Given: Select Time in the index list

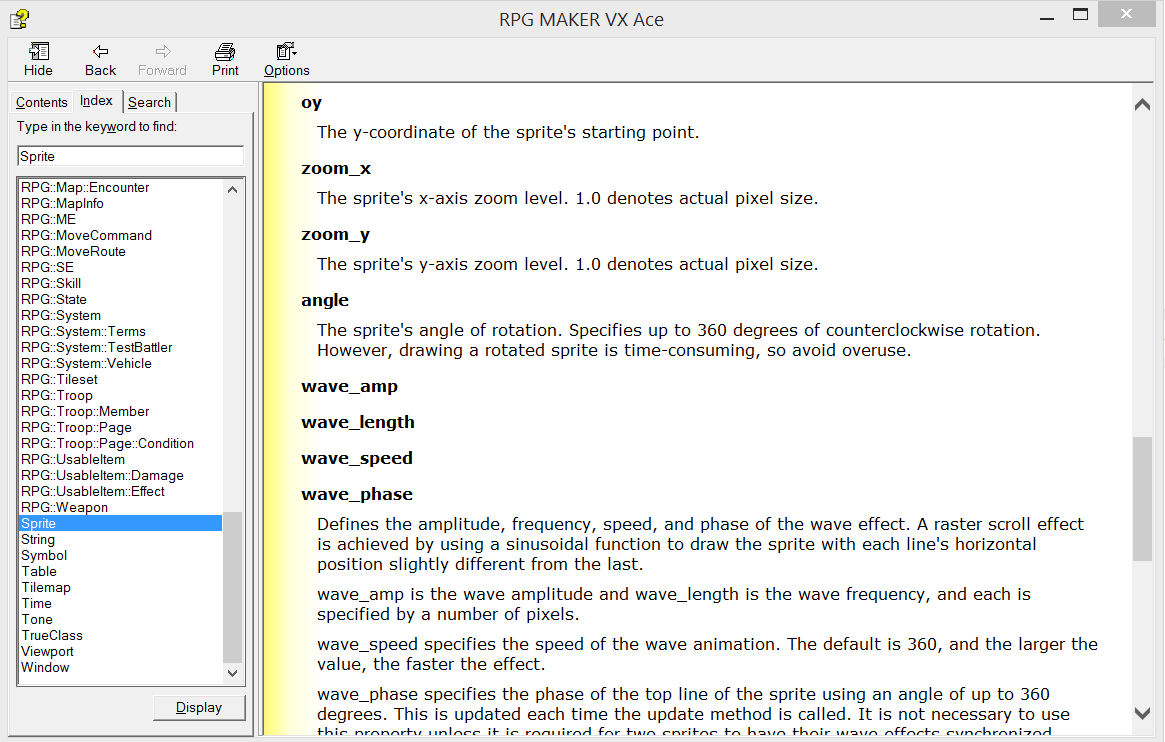Looking at the screenshot, I should point(36,604).
